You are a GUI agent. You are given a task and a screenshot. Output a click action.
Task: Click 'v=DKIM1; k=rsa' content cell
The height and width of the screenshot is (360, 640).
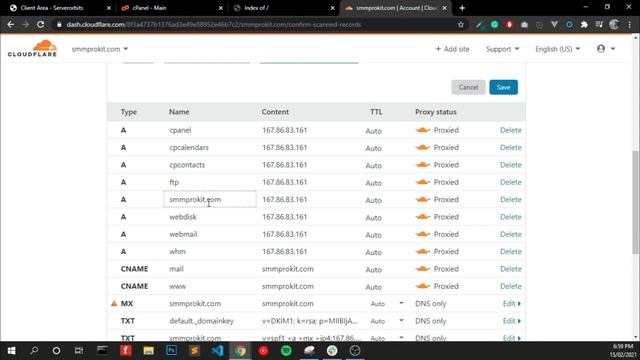[x=310, y=321]
